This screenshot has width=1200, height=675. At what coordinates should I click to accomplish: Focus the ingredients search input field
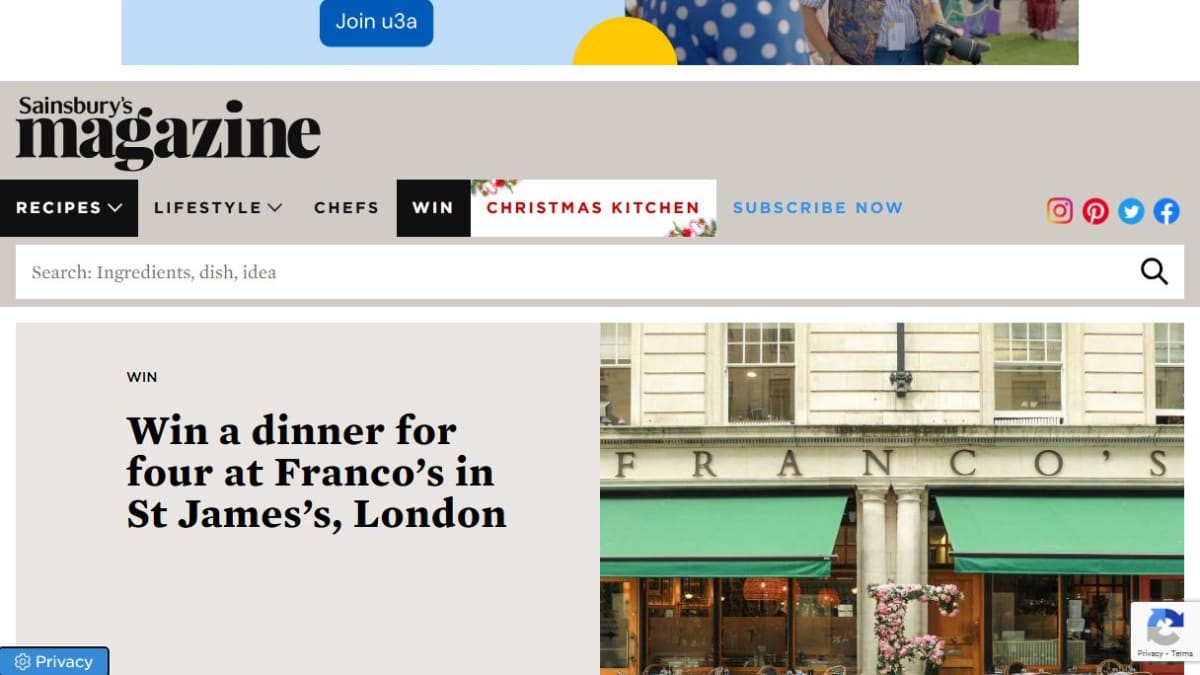[577, 272]
